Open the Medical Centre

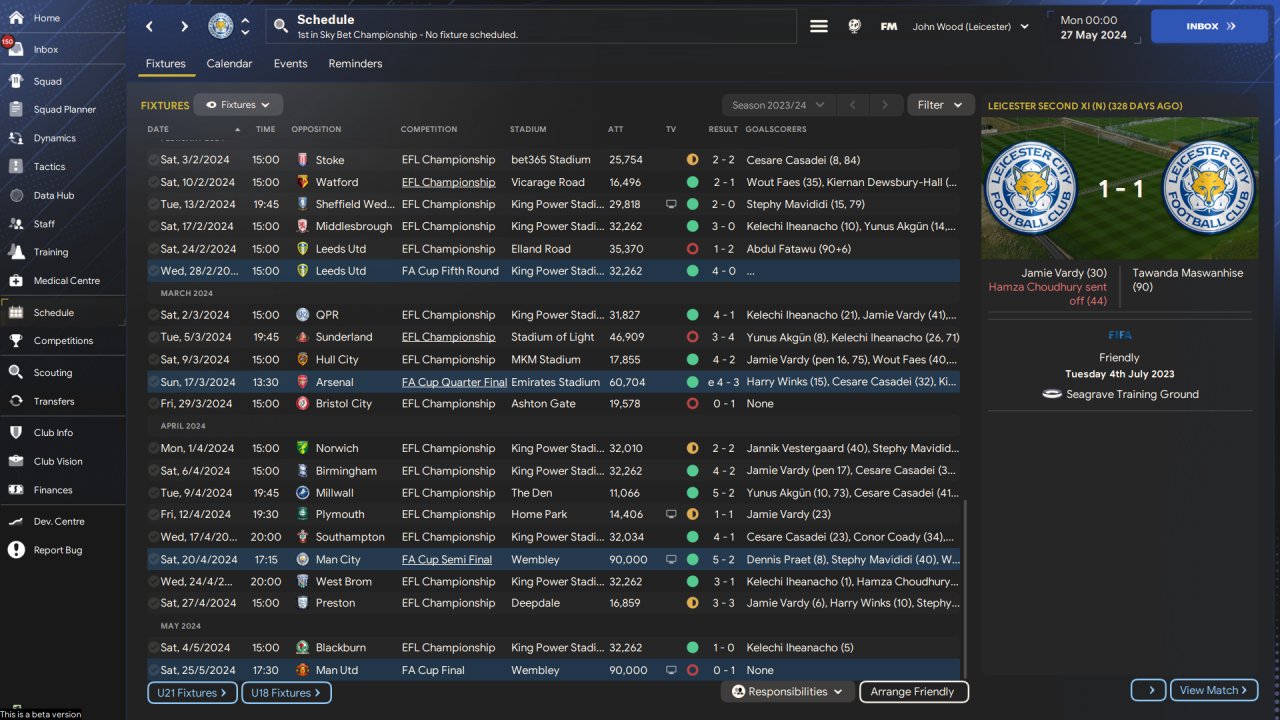pyautogui.click(x=67, y=280)
